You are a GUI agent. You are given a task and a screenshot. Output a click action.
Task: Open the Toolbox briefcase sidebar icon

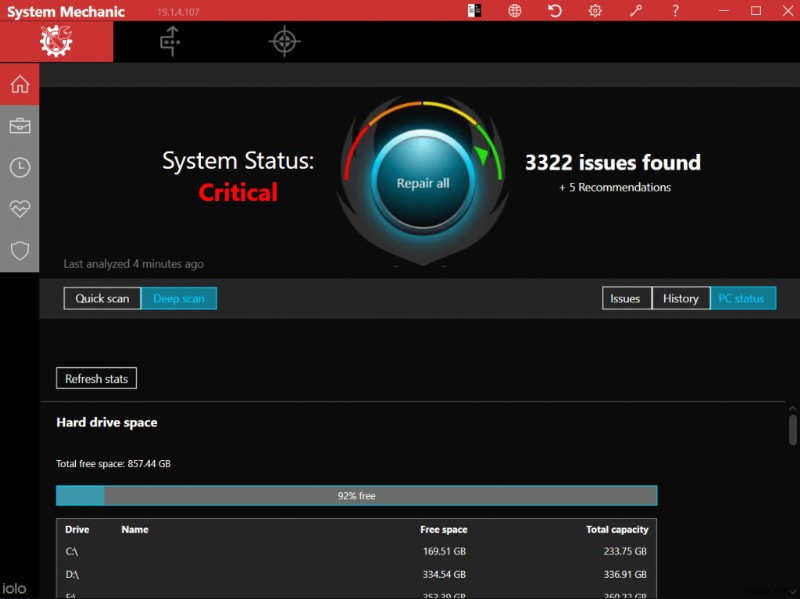click(19, 126)
